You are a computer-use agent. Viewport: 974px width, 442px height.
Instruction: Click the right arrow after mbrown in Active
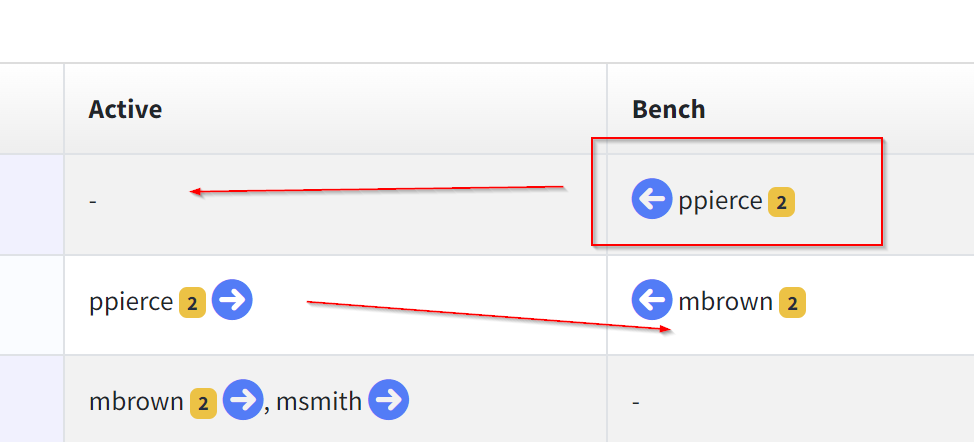(x=243, y=400)
